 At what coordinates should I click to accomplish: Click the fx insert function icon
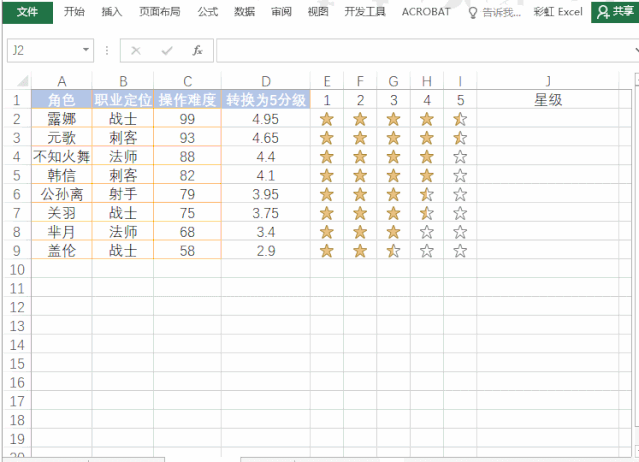click(198, 51)
